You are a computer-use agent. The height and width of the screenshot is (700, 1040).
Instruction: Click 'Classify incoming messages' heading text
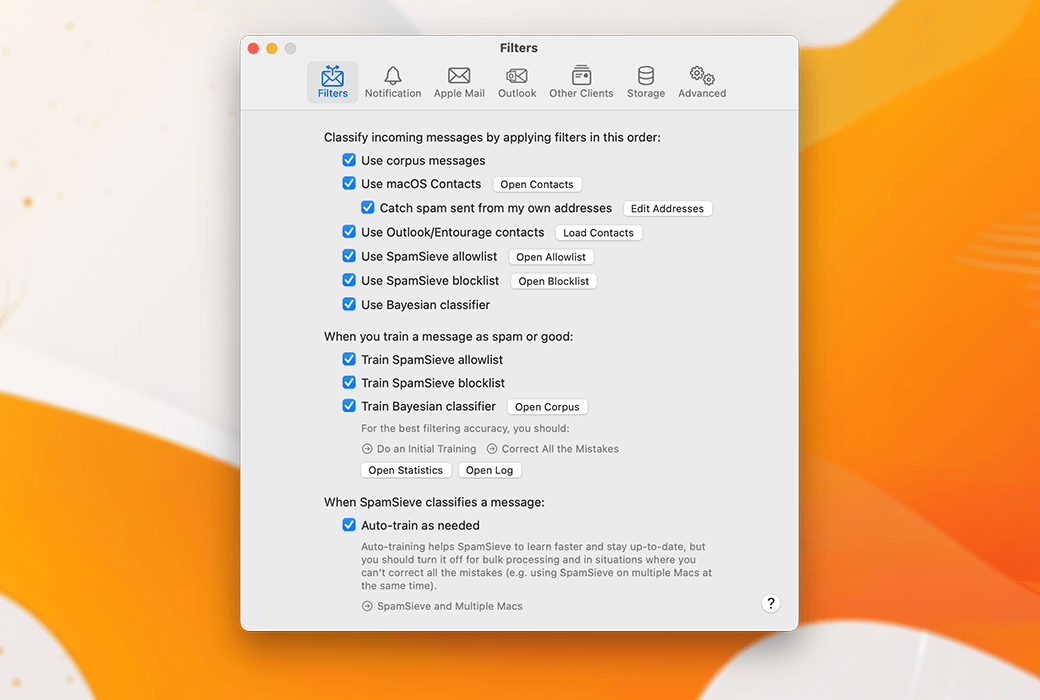click(492, 137)
